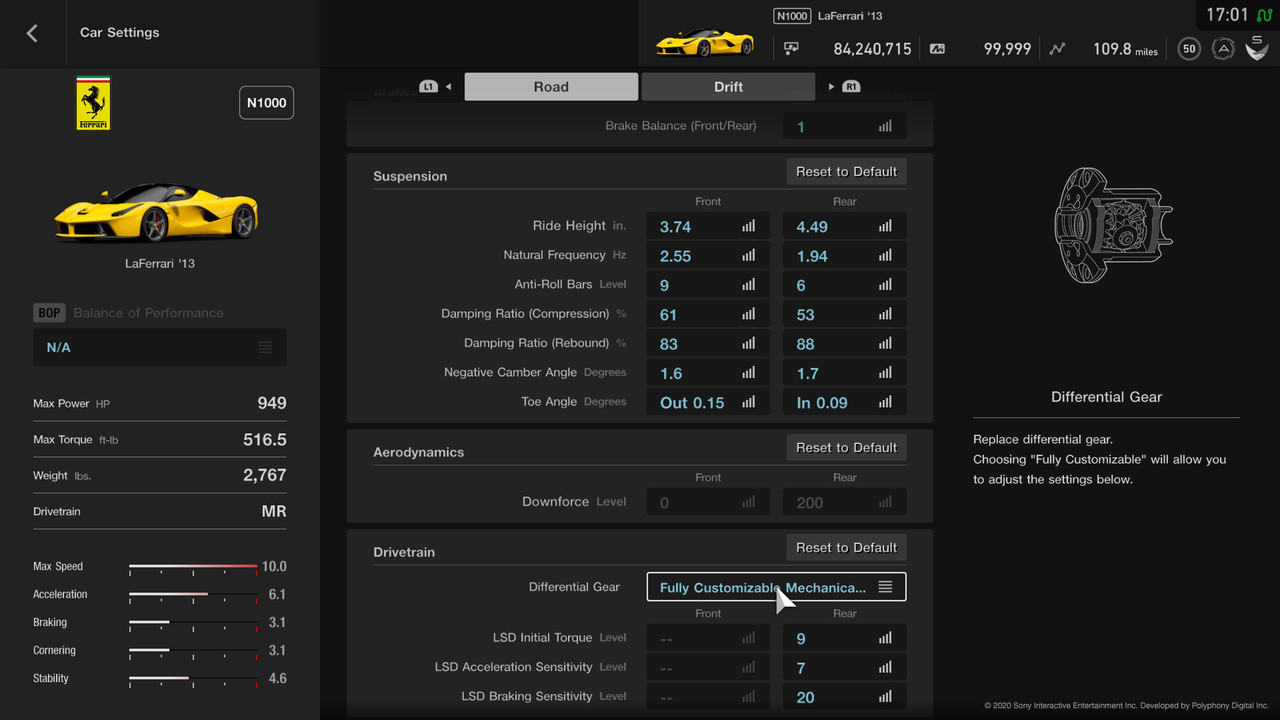Click the distance graph icon beside 109.8 miles

(1058, 48)
